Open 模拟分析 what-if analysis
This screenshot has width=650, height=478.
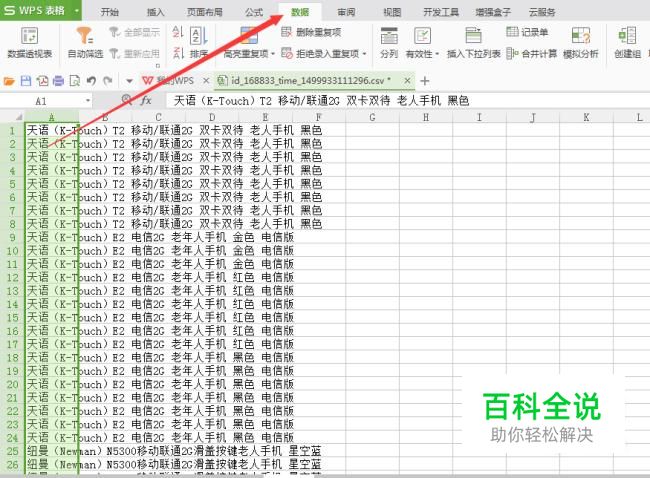click(581, 43)
